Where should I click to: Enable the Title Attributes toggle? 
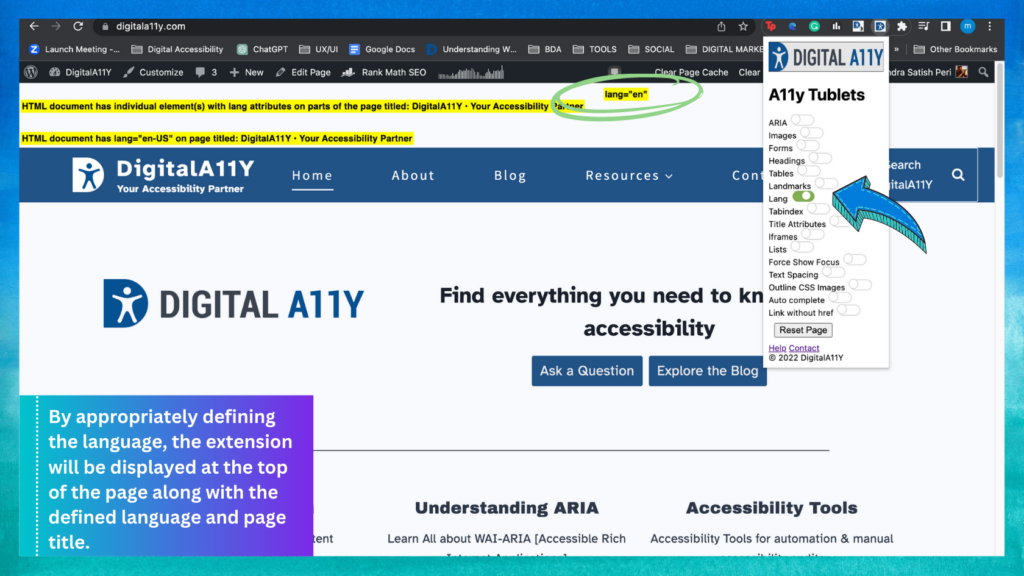click(x=841, y=221)
